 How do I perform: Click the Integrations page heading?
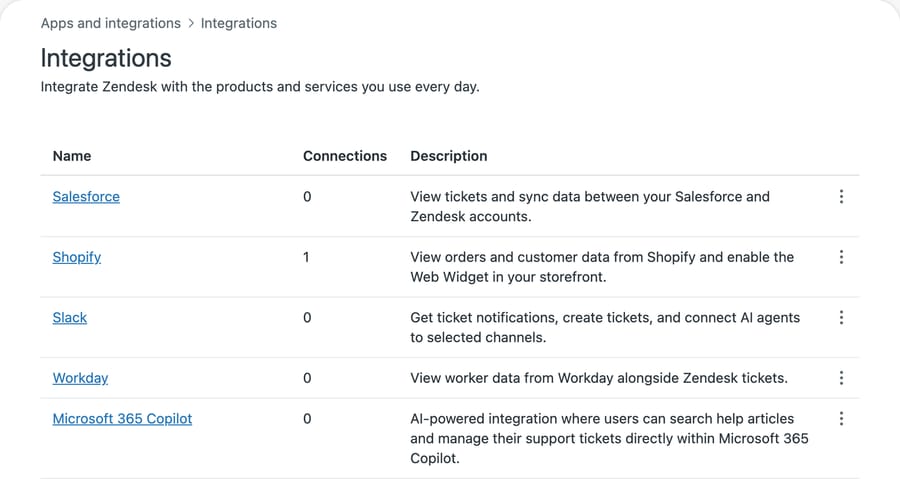(106, 58)
